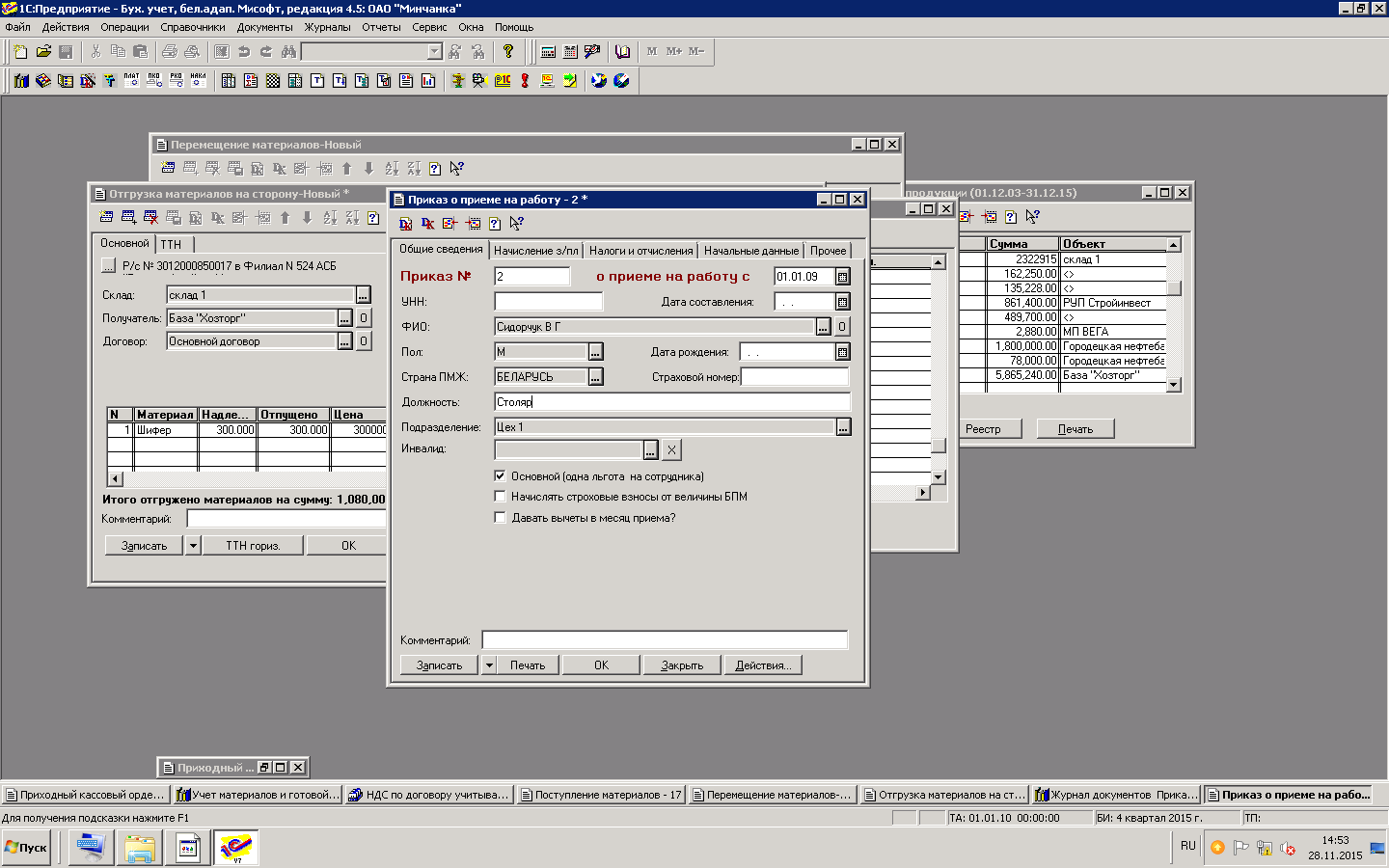The image size is (1389, 868).
Task: Click the Печать button in Приказ window
Action: click(528, 665)
